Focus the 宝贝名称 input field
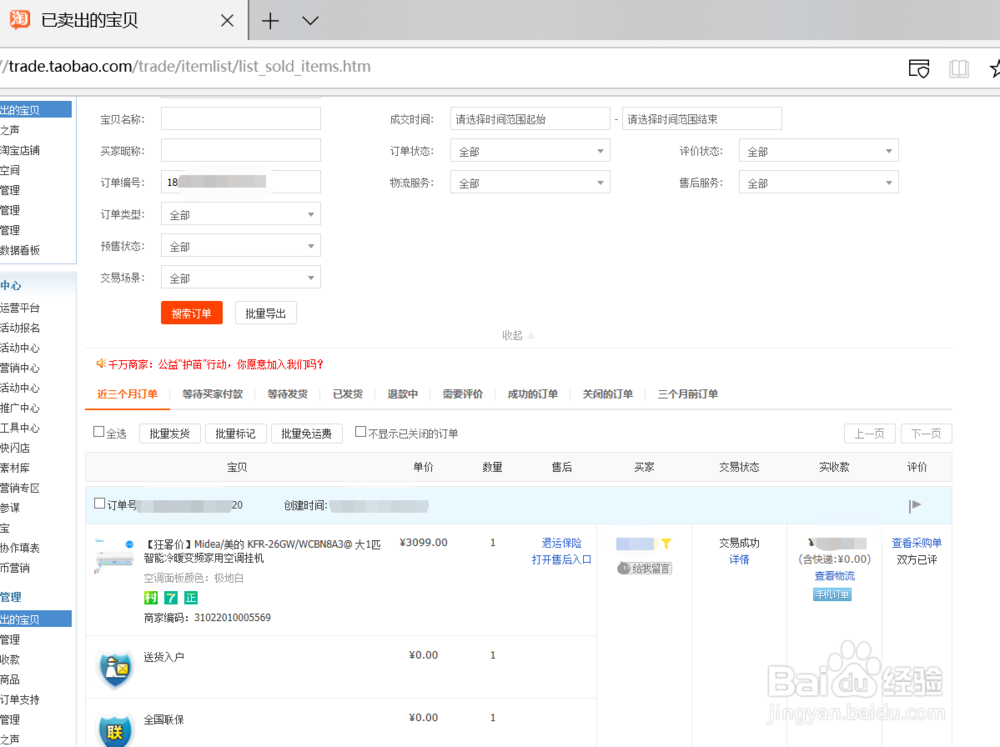 coord(241,119)
